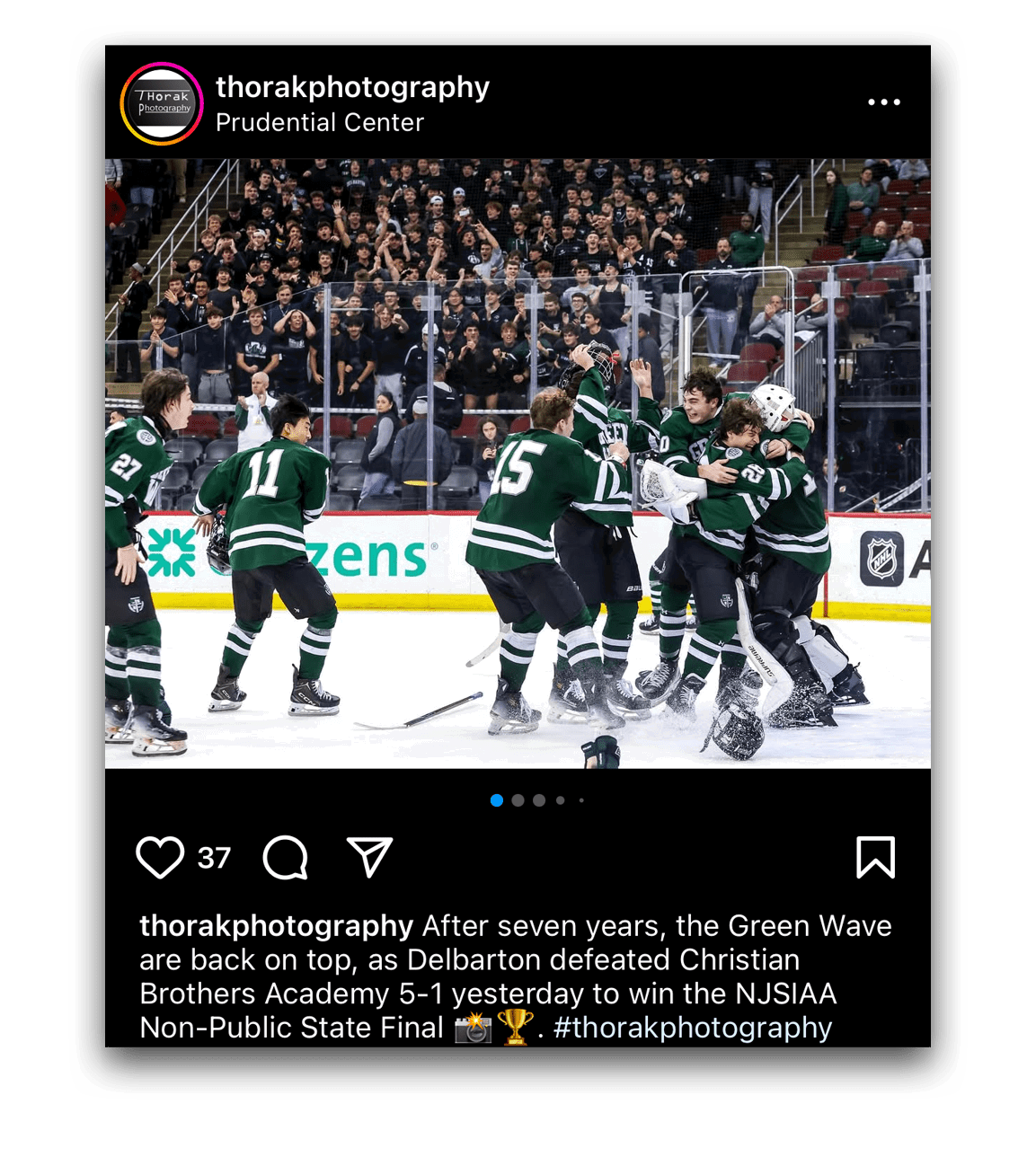Open the Prudential Center location link
Screen dimensions: 1036x1157
319,122
